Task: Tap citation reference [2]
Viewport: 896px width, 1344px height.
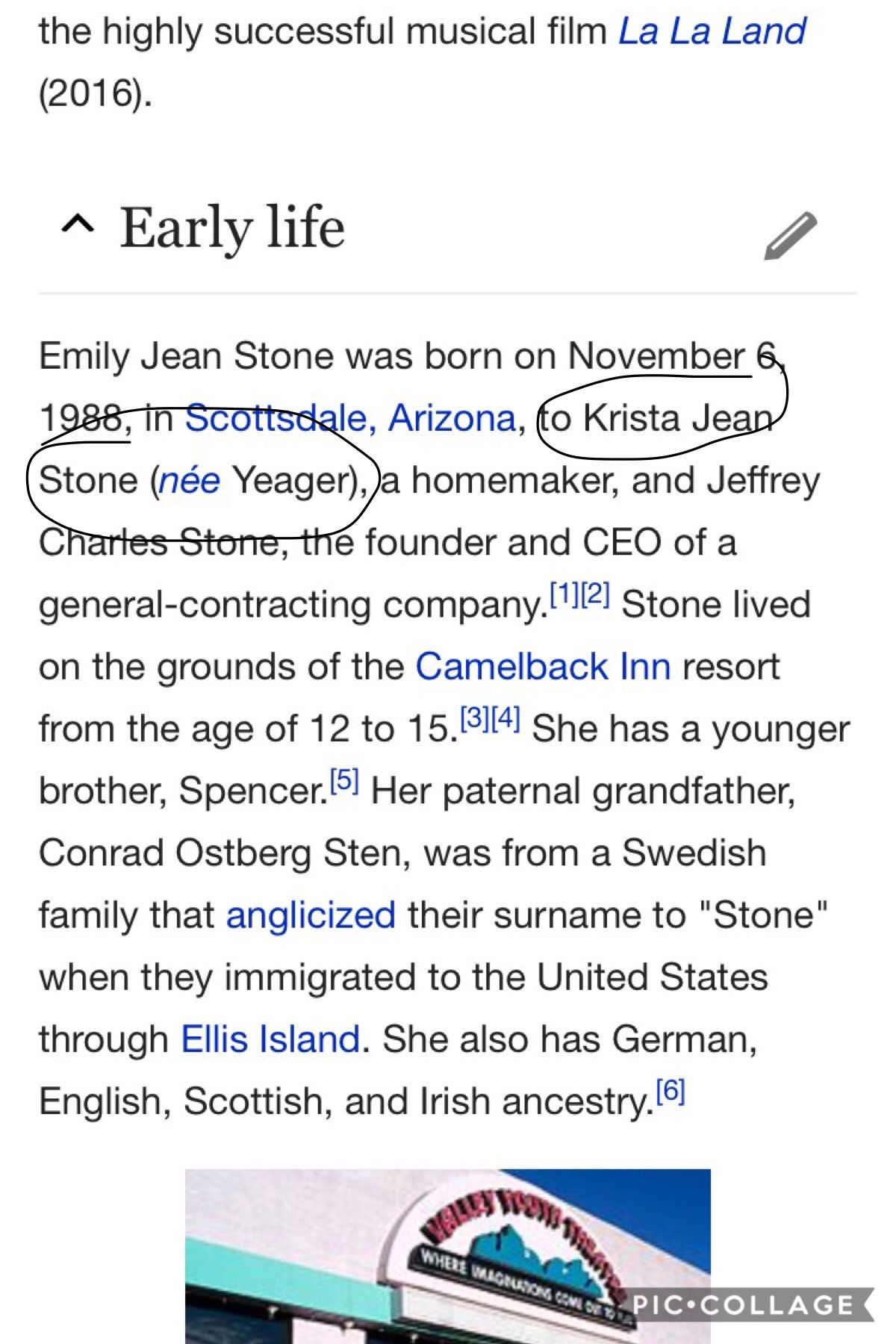Action: coord(595,594)
